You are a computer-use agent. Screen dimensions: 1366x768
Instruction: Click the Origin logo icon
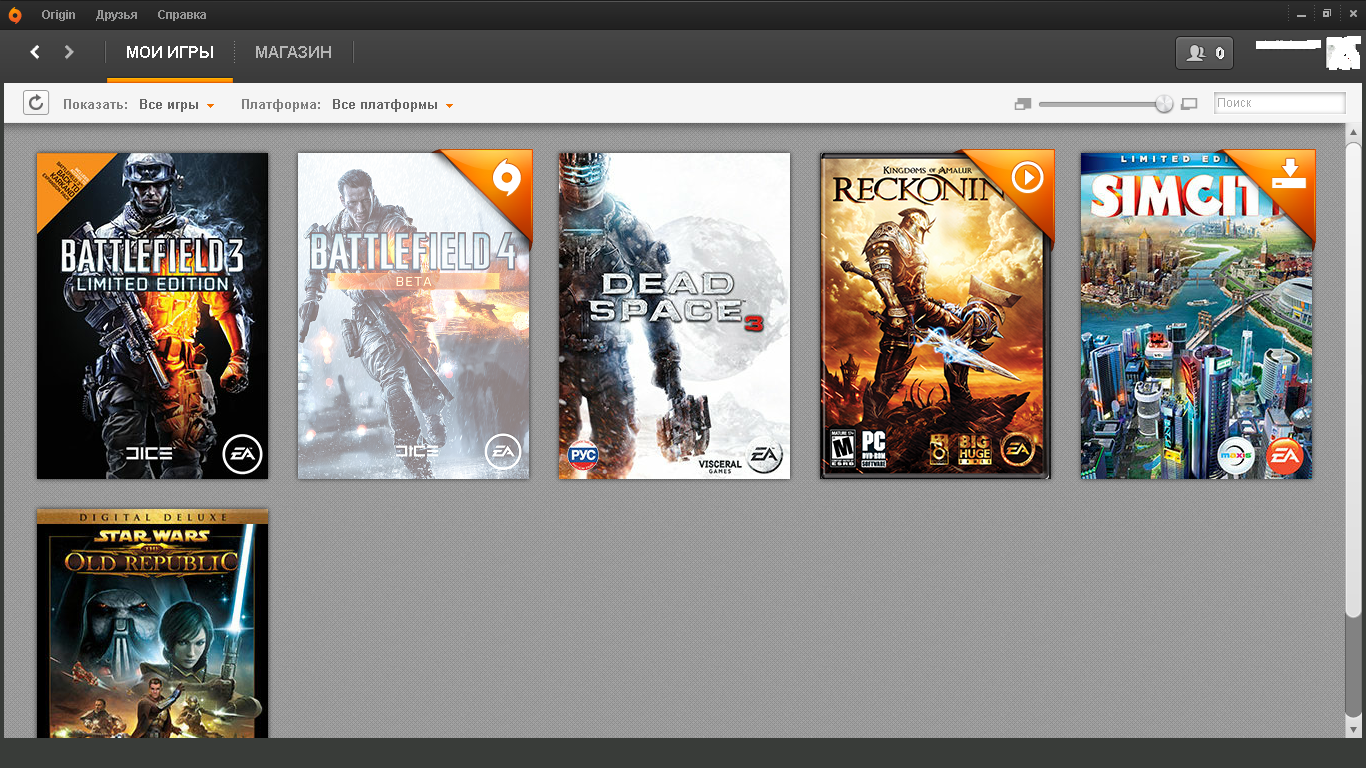click(14, 14)
